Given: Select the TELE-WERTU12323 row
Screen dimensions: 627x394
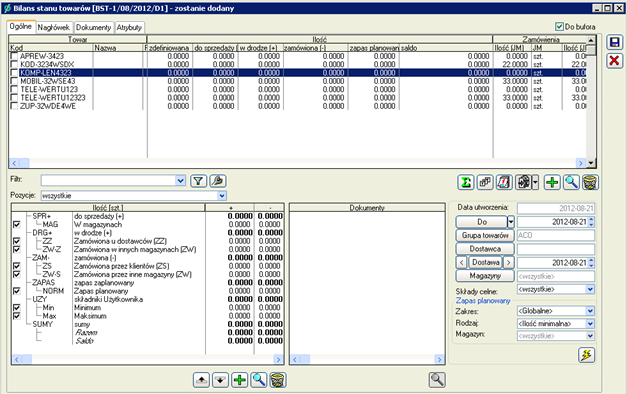Looking at the screenshot, I should pos(298,98).
